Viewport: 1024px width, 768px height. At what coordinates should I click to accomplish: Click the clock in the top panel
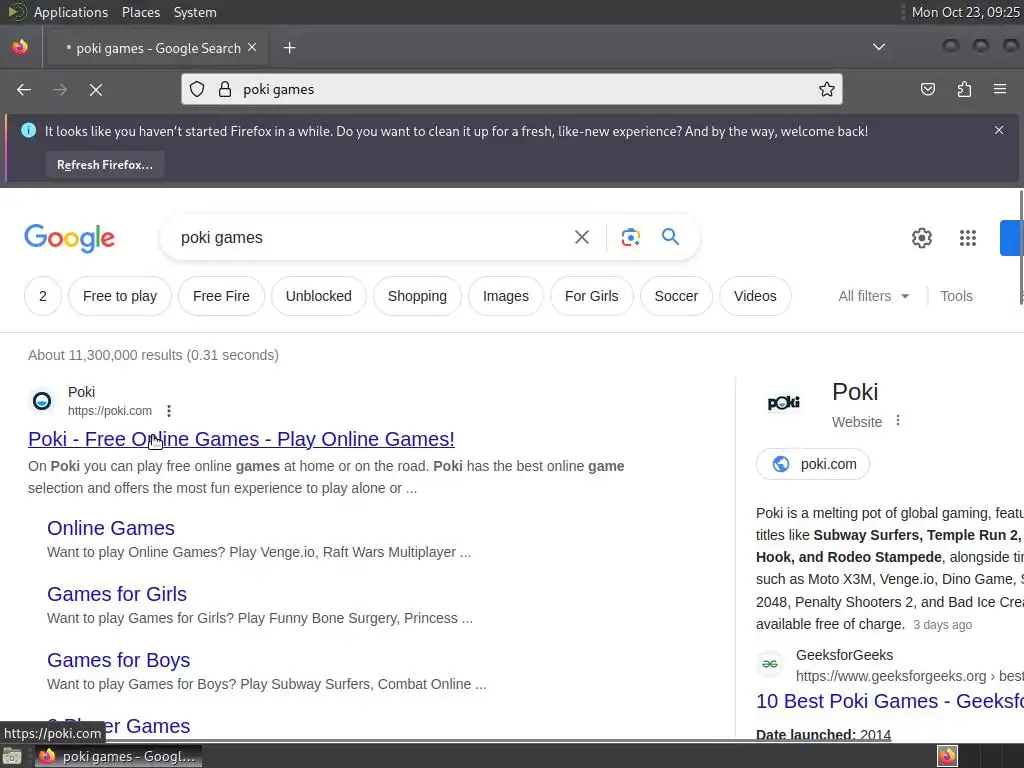tap(965, 12)
